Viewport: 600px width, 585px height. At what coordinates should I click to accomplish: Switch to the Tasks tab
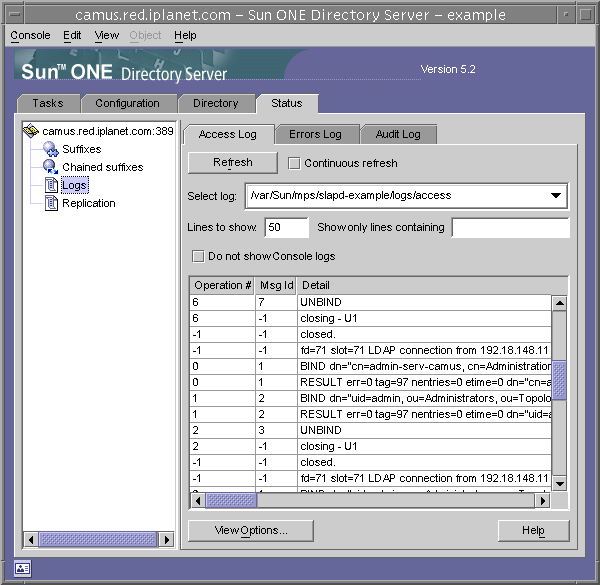point(48,103)
